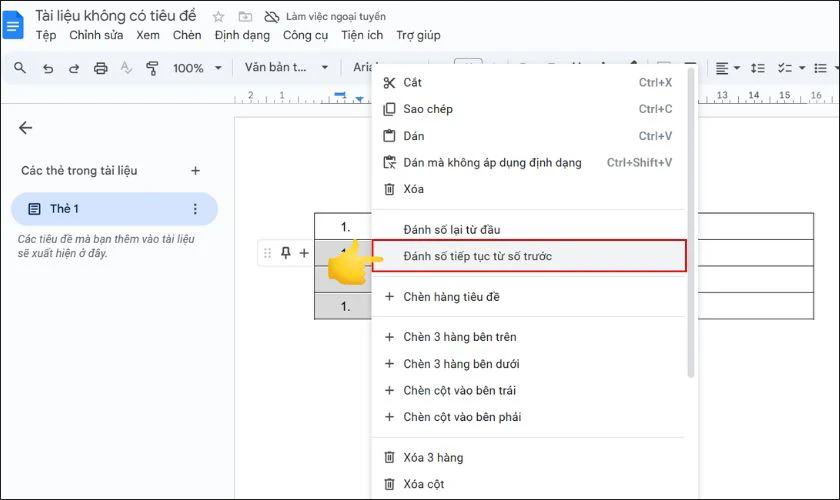Screen dimensions: 840x500
Task: Undo the last action
Action: [48, 68]
